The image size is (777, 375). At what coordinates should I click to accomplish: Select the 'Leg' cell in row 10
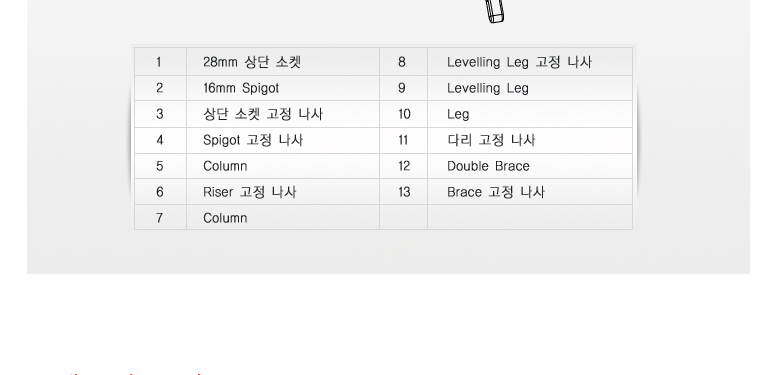point(530,114)
